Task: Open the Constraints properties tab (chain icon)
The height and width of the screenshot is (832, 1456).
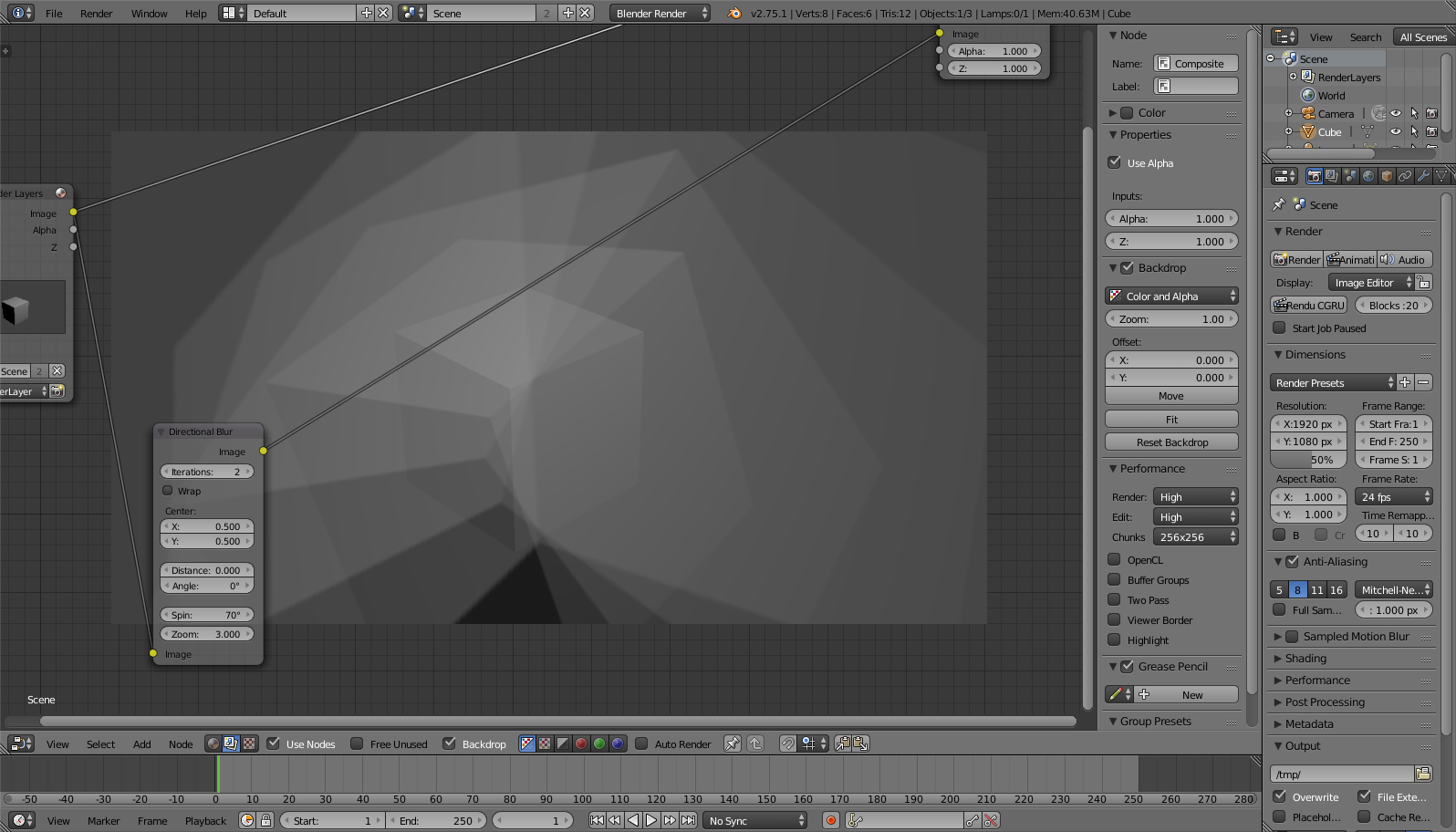Action: click(1405, 176)
